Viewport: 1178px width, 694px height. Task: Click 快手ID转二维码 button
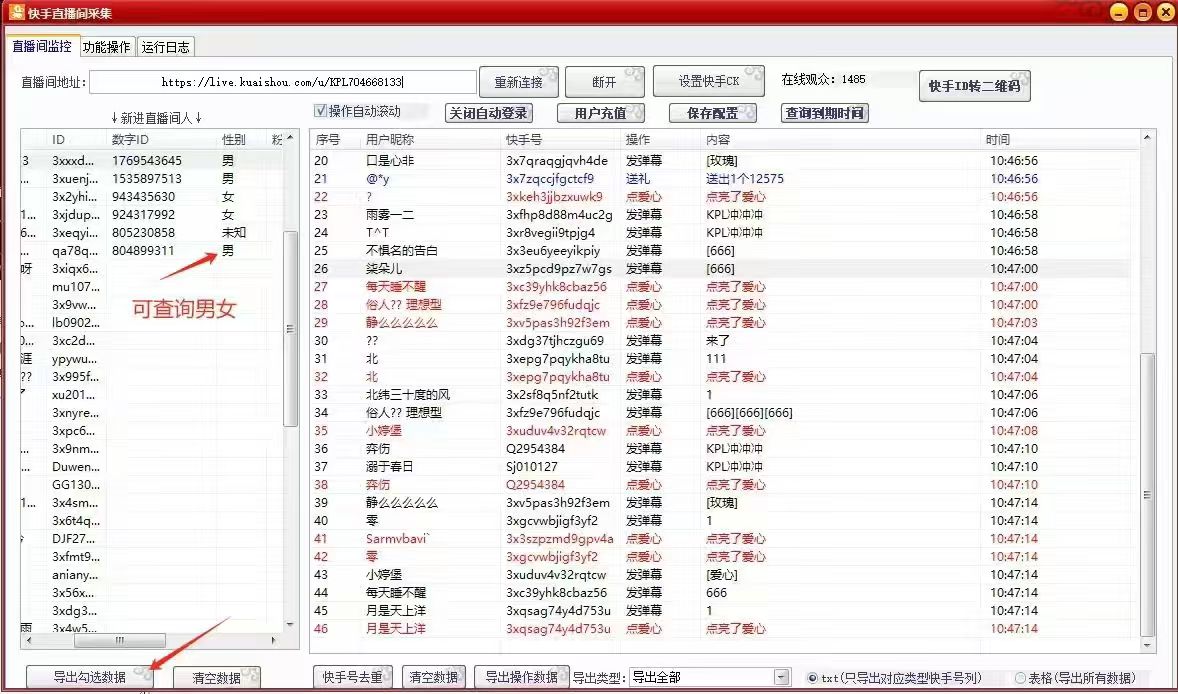pyautogui.click(x=974, y=85)
